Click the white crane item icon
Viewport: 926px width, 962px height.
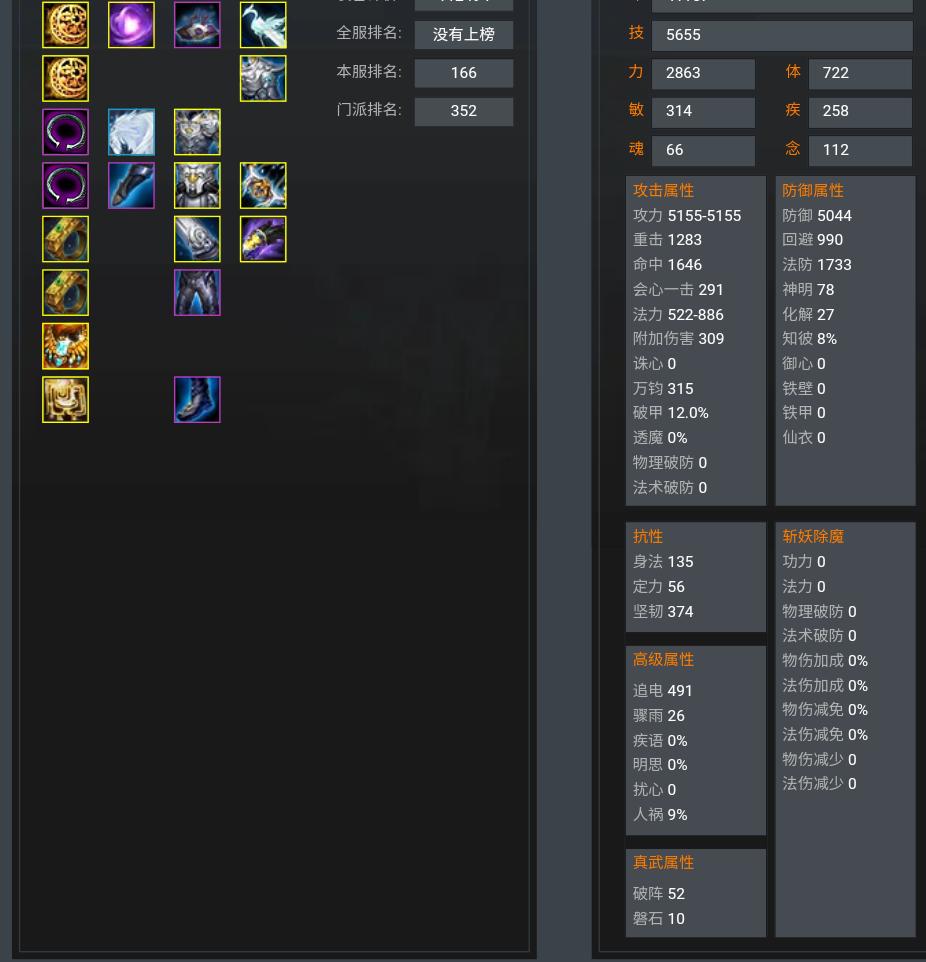click(x=263, y=25)
